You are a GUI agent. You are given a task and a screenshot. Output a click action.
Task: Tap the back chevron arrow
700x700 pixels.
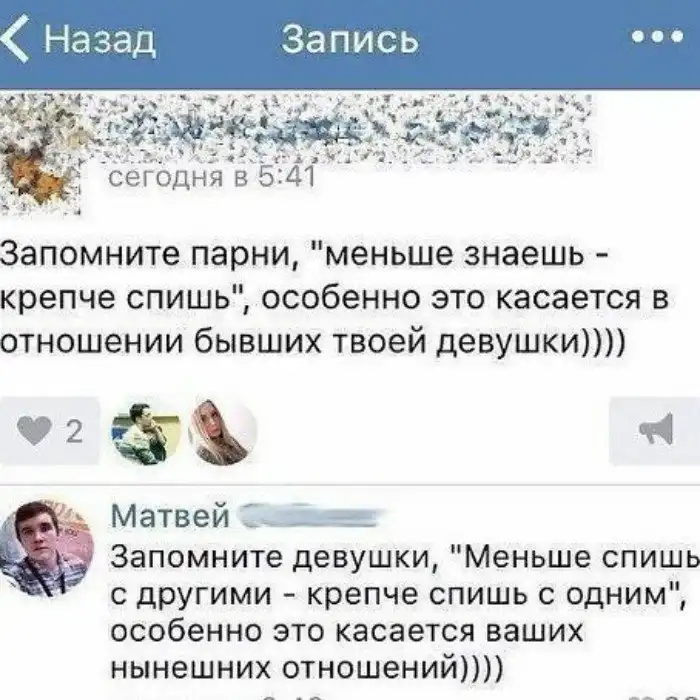16,38
